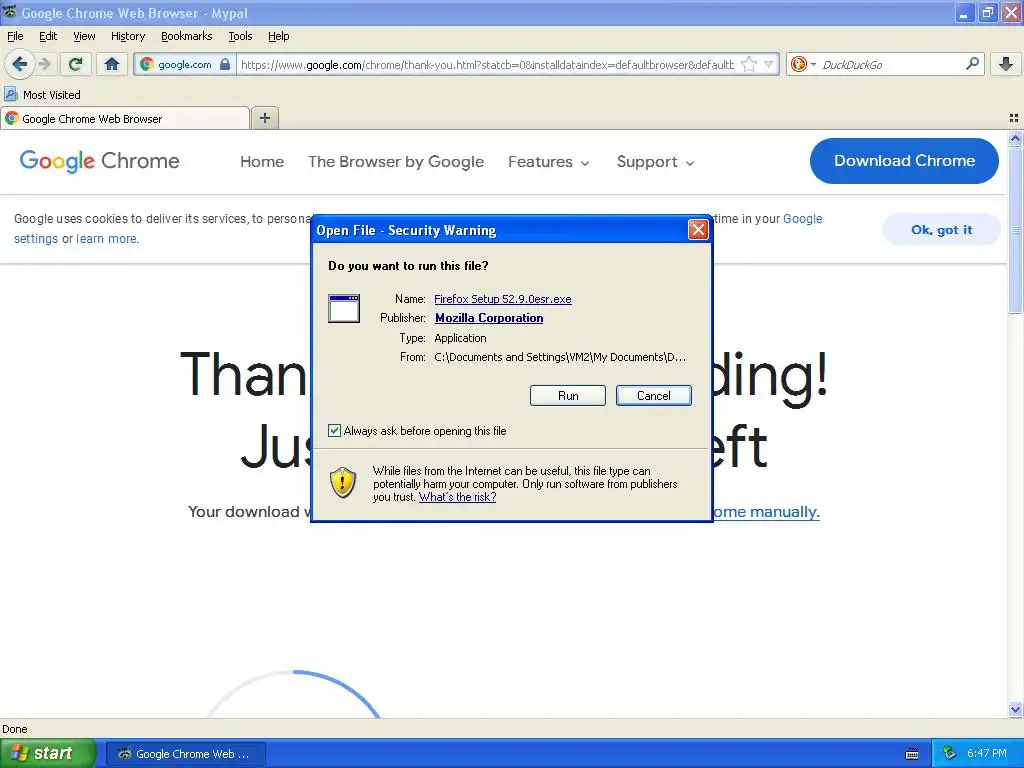This screenshot has height=768, width=1024.
Task: Expand the Features dropdown menu
Action: [x=549, y=161]
